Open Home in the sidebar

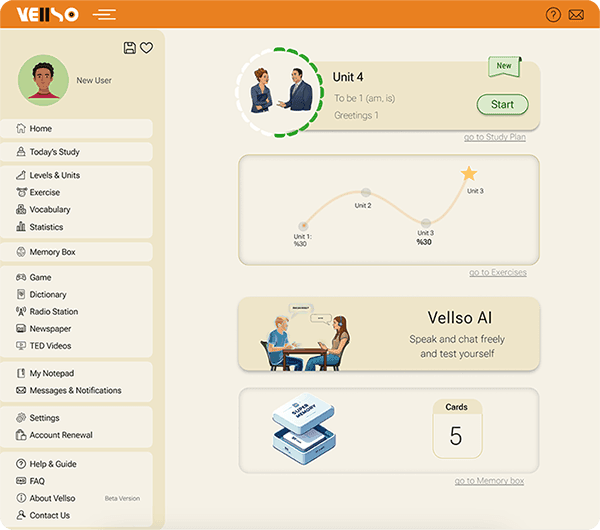pyautogui.click(x=40, y=129)
